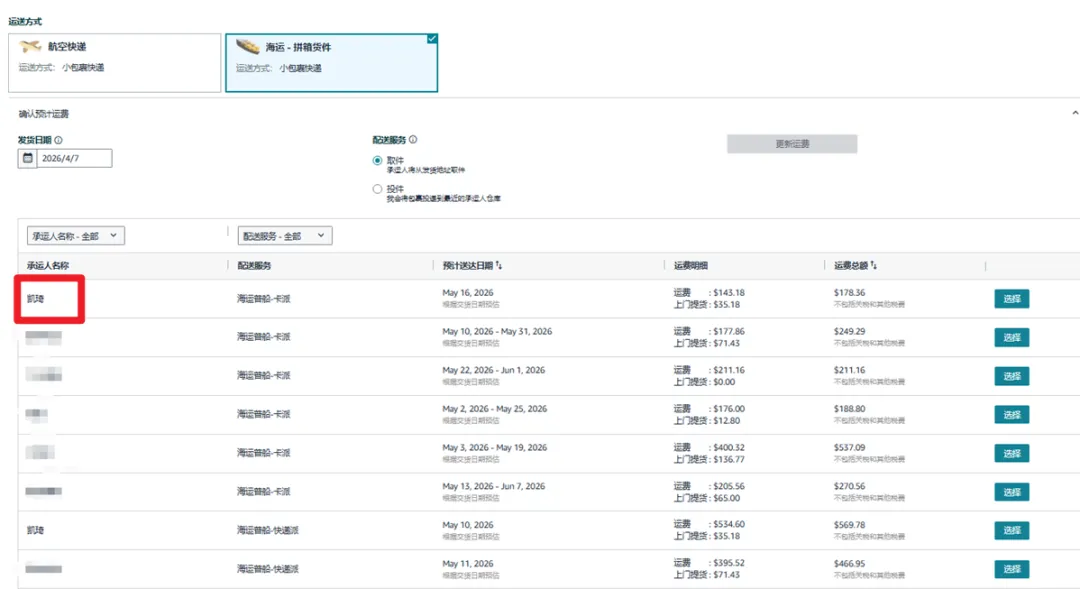Click the 确认预计运费 section title

pyautogui.click(x=43, y=114)
